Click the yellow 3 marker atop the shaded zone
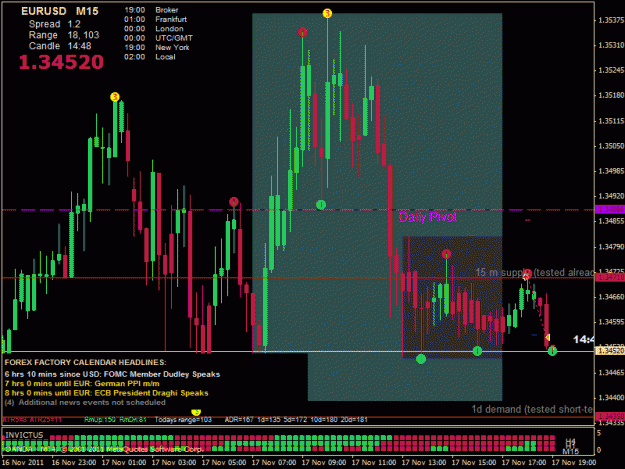The height and width of the screenshot is (469, 625). [x=327, y=14]
